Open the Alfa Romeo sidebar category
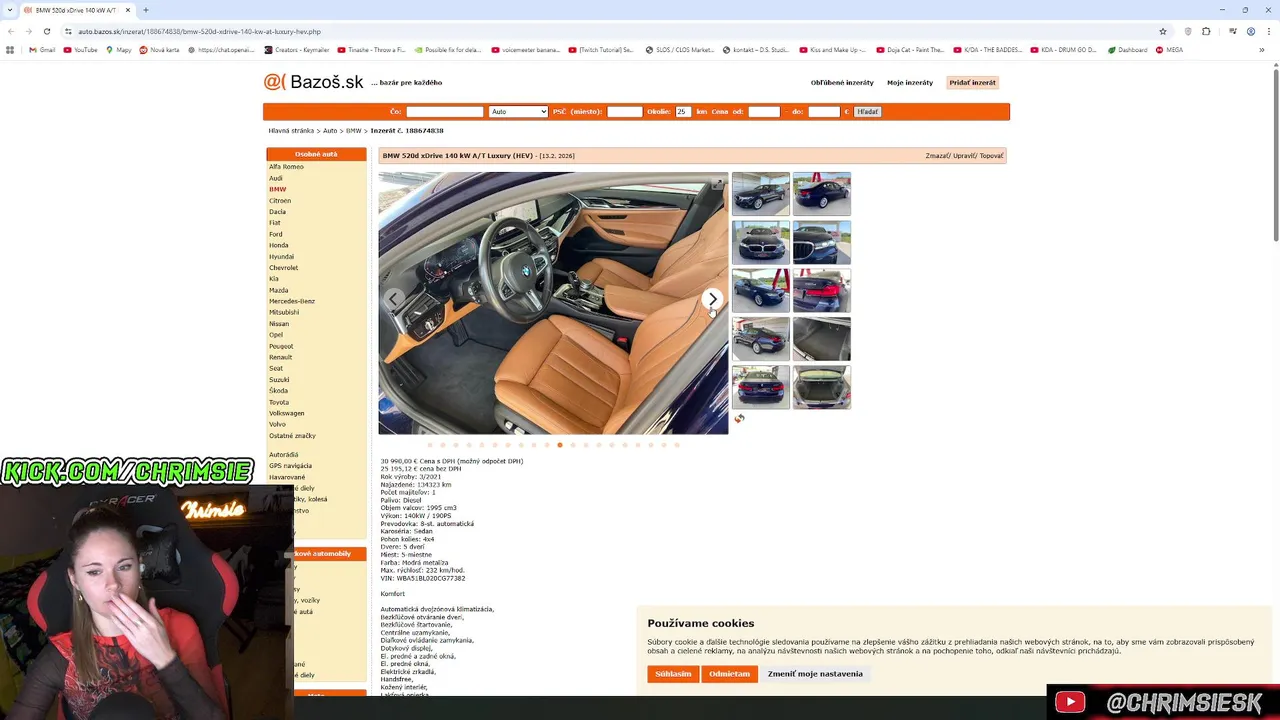 click(286, 167)
